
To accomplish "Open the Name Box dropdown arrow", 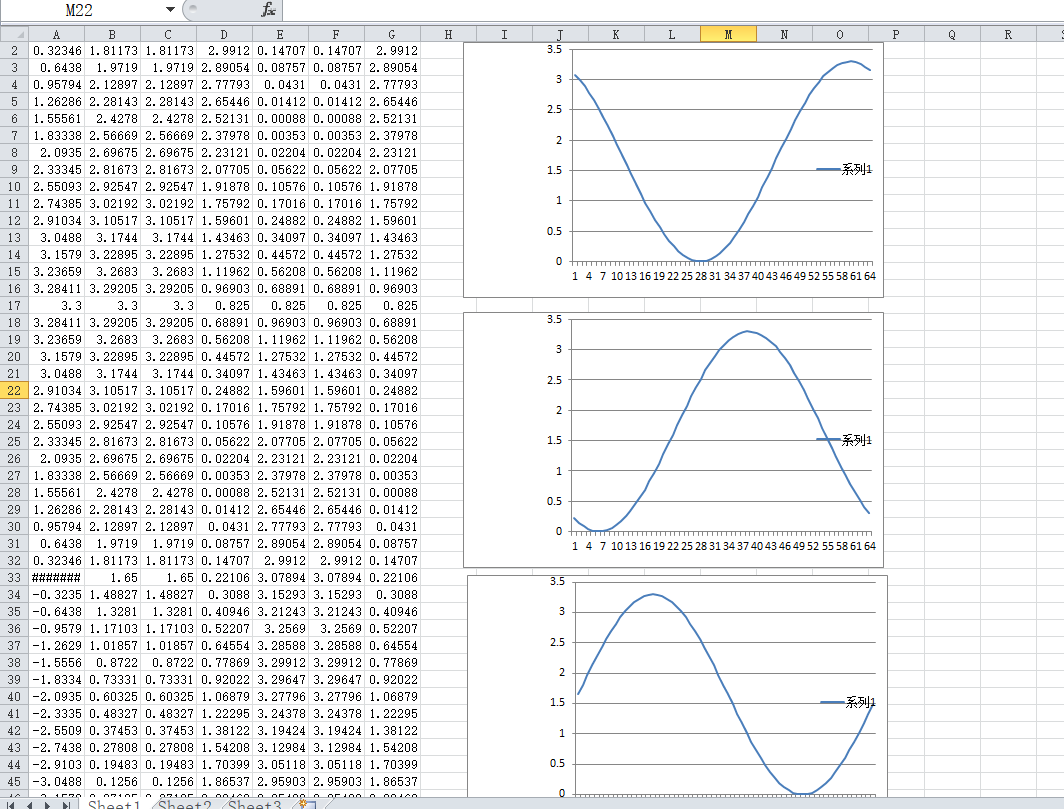I will [170, 10].
